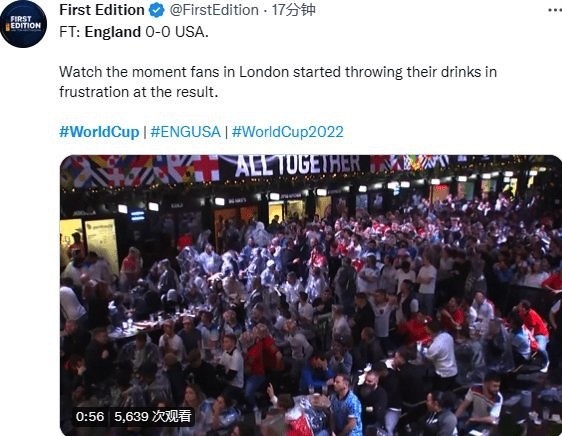Screen dimensions: 562x436
Task: Click the 5,639 次观看 view count
Action: point(153,417)
